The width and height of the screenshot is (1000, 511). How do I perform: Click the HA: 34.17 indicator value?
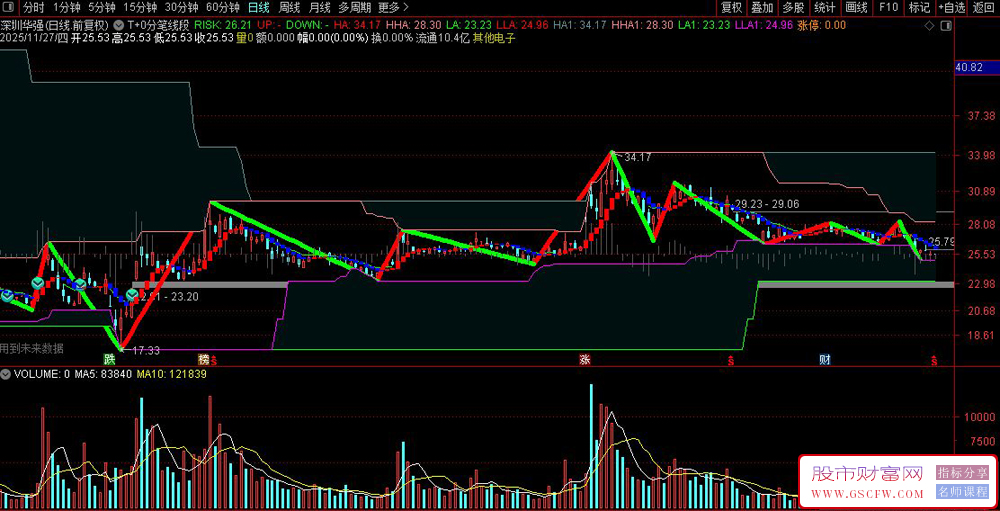[358, 26]
